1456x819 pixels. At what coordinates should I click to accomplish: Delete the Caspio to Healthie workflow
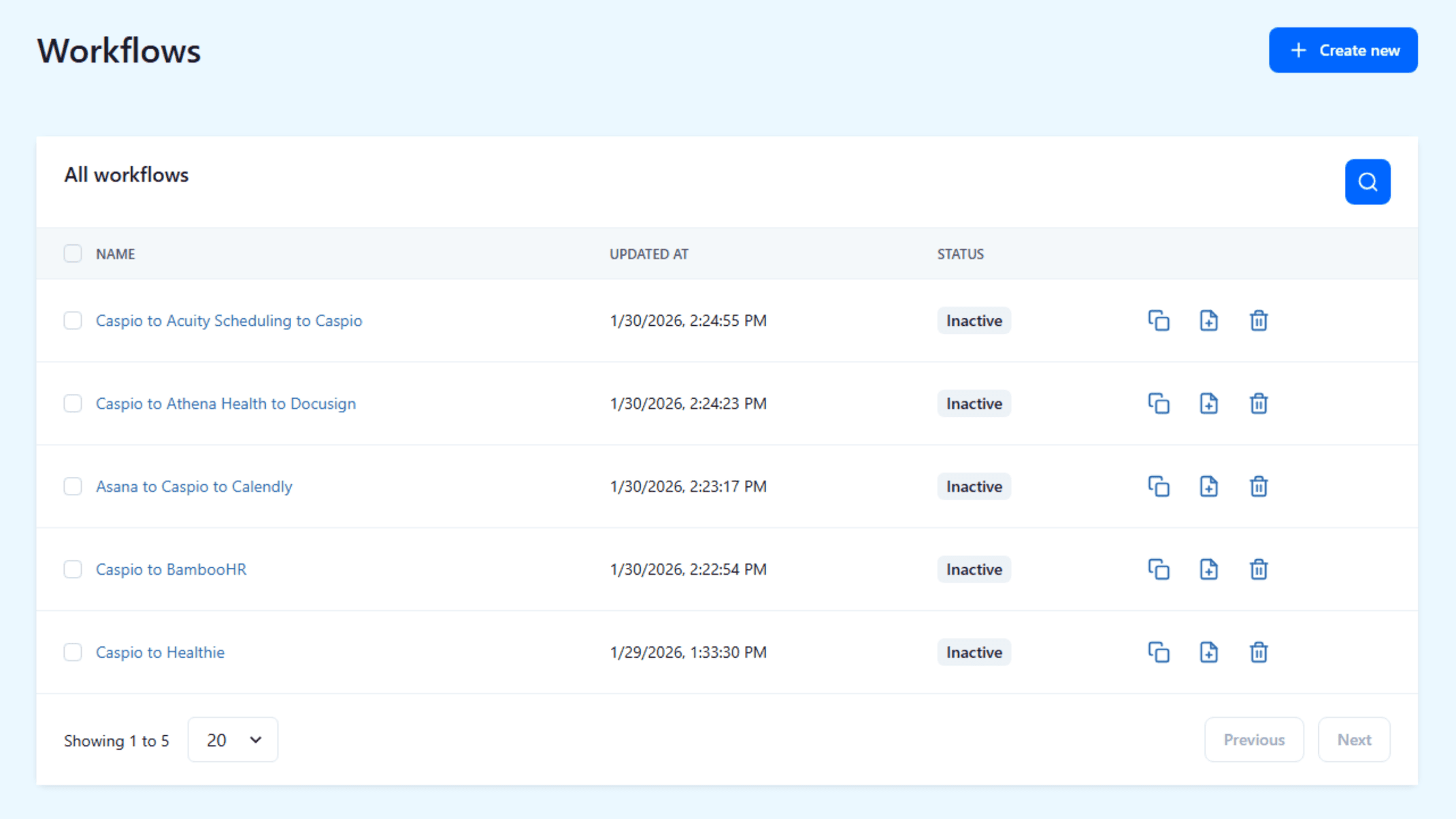point(1259,652)
